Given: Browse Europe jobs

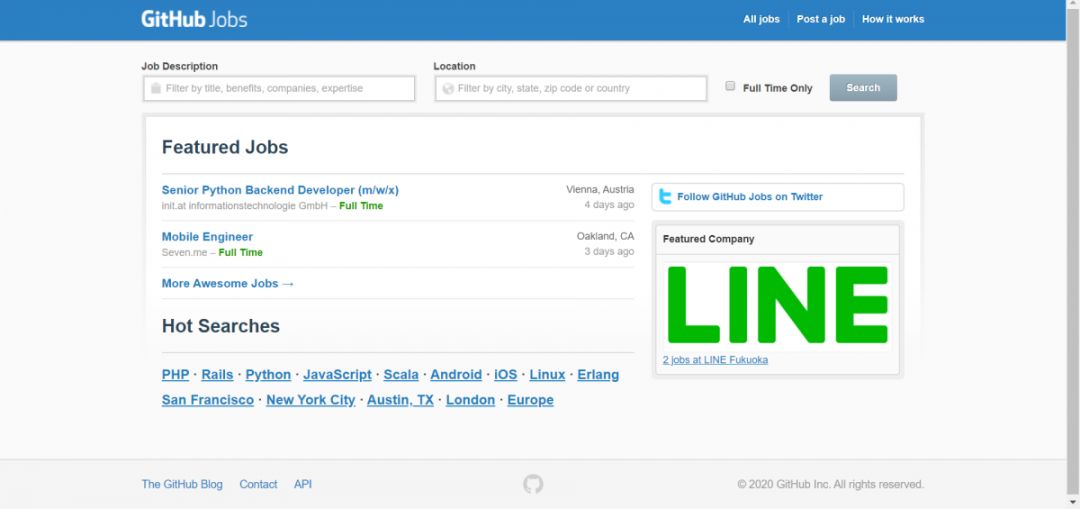Looking at the screenshot, I should pyautogui.click(x=530, y=400).
